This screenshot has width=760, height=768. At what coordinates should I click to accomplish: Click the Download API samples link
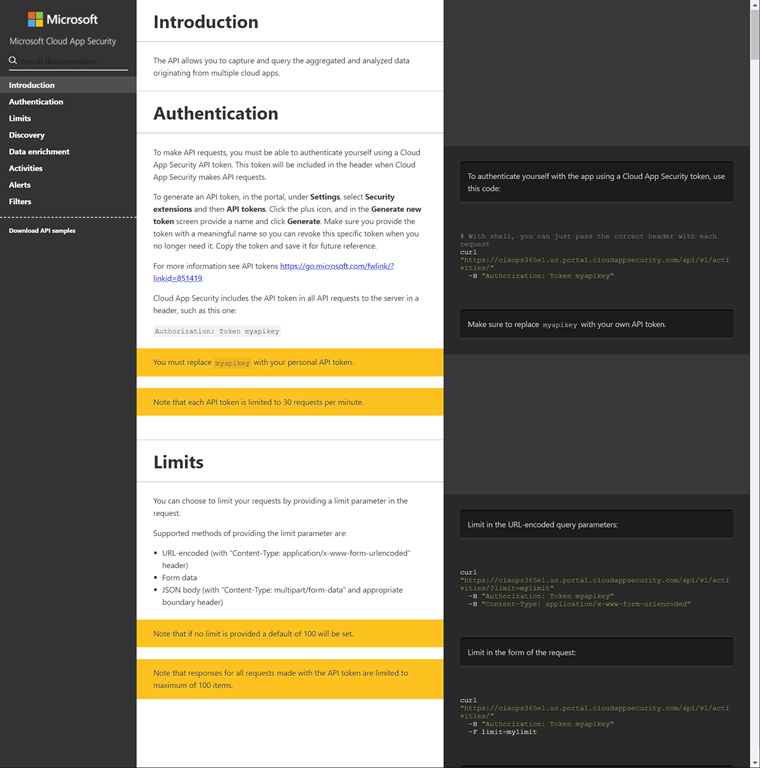tap(42, 231)
